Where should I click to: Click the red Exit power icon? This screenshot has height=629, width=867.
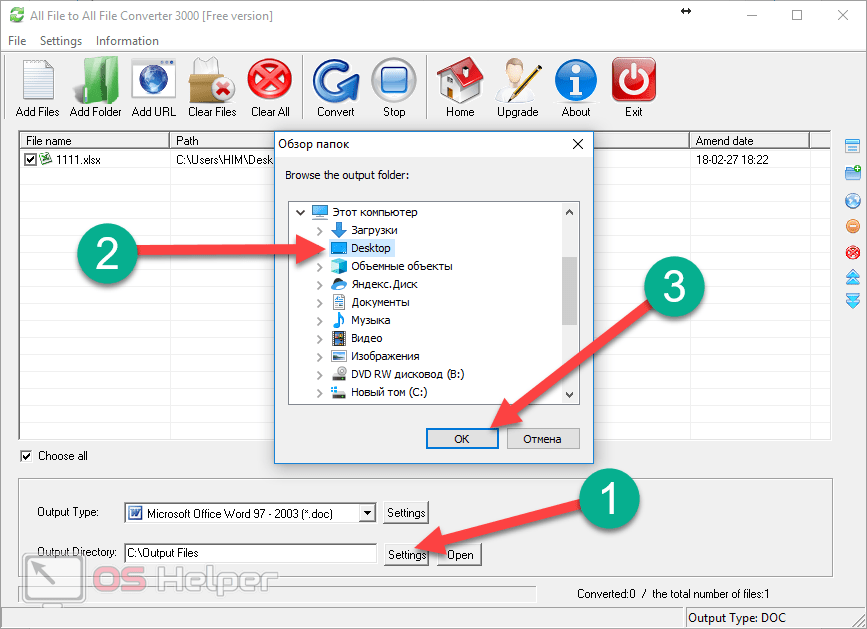(x=634, y=80)
